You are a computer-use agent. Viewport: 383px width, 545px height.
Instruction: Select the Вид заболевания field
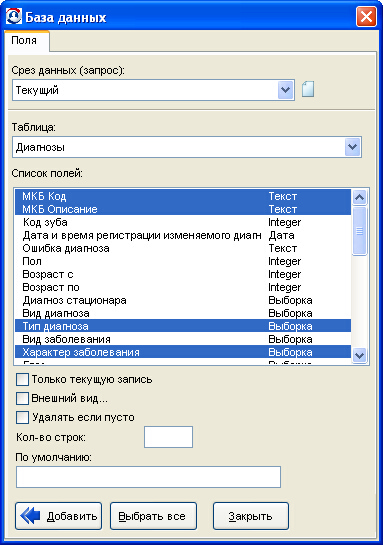coord(183,339)
